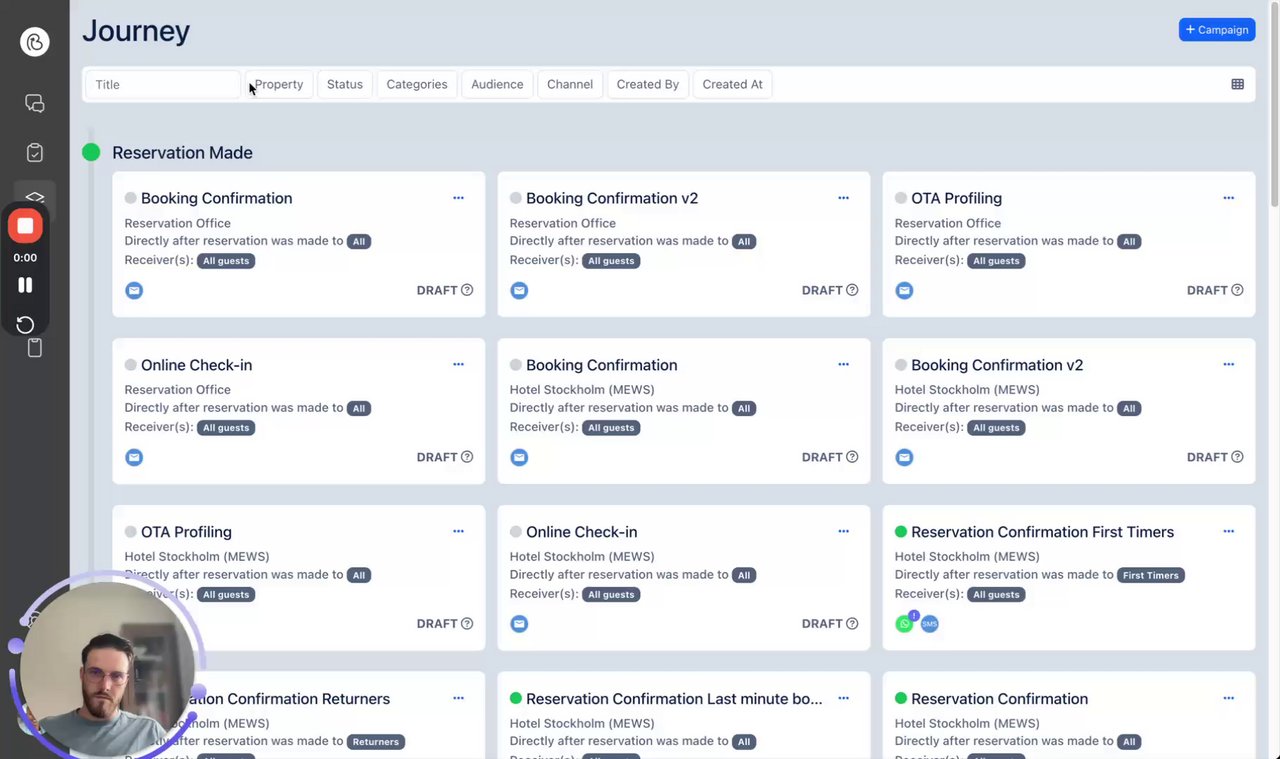Open Hotel Stockholm Booking Confirmation card title
The image size is (1280, 759).
click(602, 365)
